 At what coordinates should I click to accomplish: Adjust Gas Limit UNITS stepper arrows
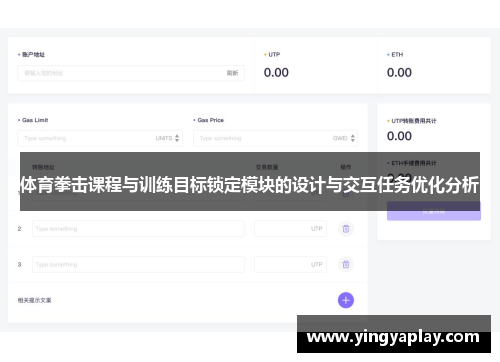177,138
